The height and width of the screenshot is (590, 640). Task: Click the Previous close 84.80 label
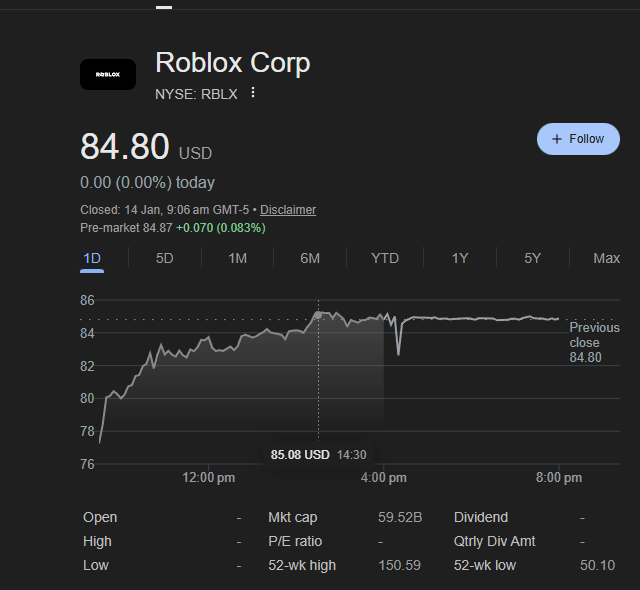[594, 342]
